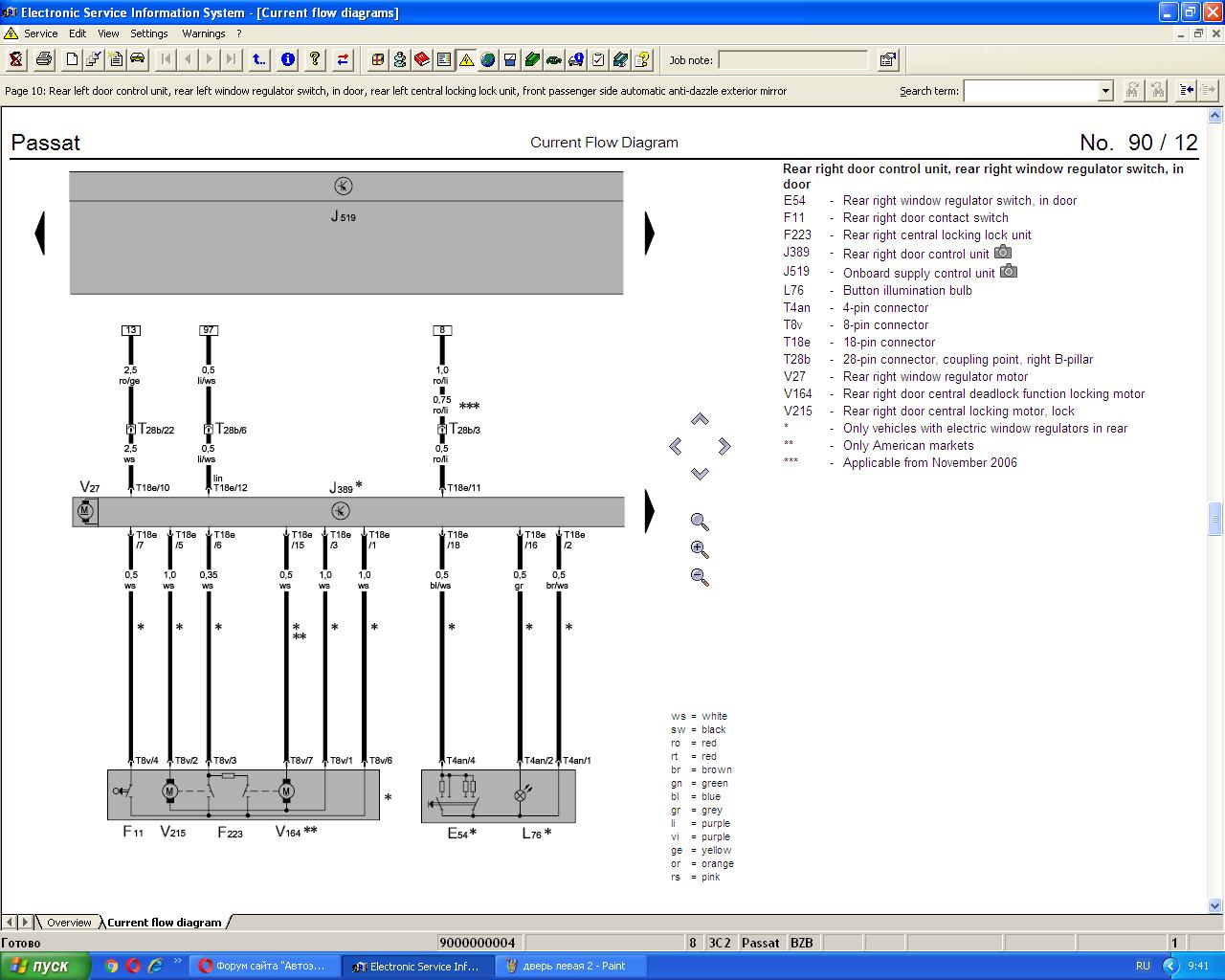
Task: Click the camera icon next to J519
Action: pyautogui.click(x=1009, y=272)
